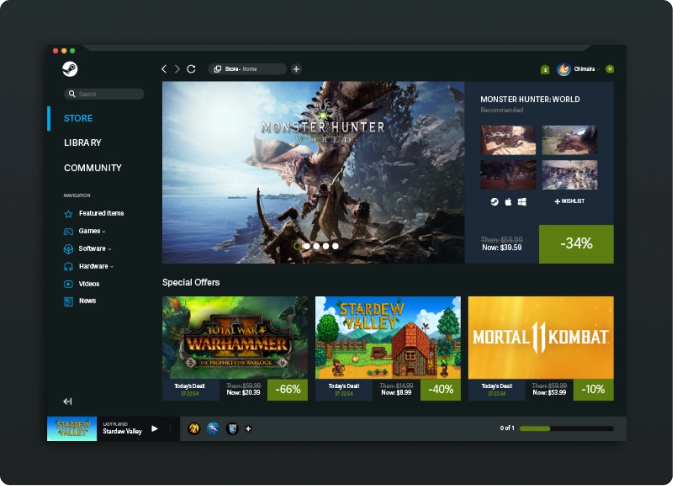Switch to the STORE section
This screenshot has width=673, height=486.
pyautogui.click(x=78, y=118)
